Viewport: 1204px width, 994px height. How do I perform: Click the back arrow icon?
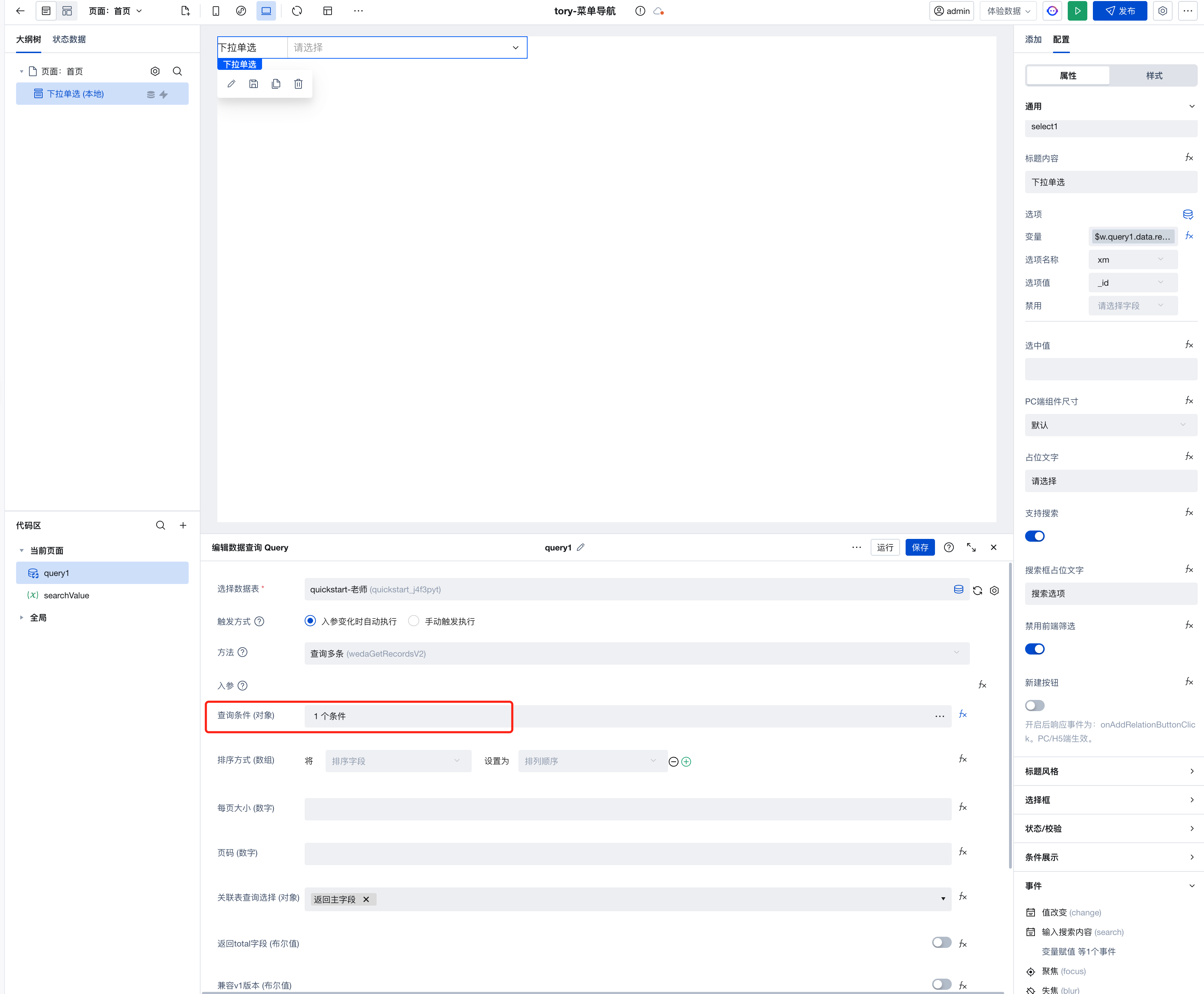click(x=20, y=11)
